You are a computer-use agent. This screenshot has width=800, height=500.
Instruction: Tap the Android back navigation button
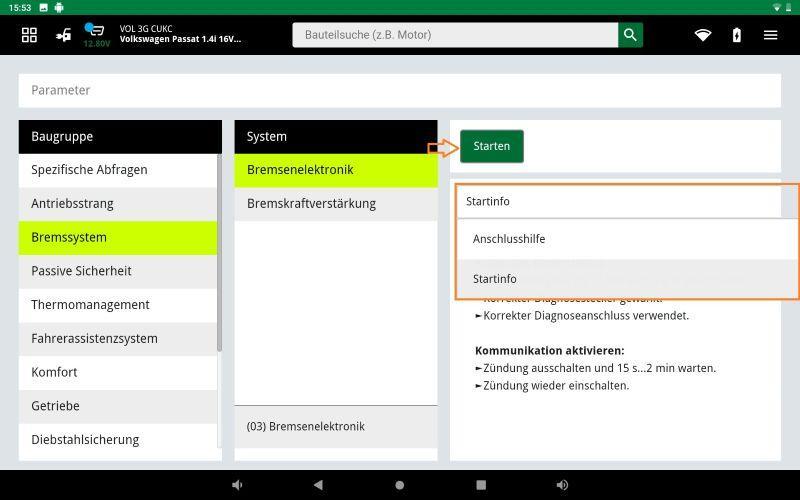(318, 485)
